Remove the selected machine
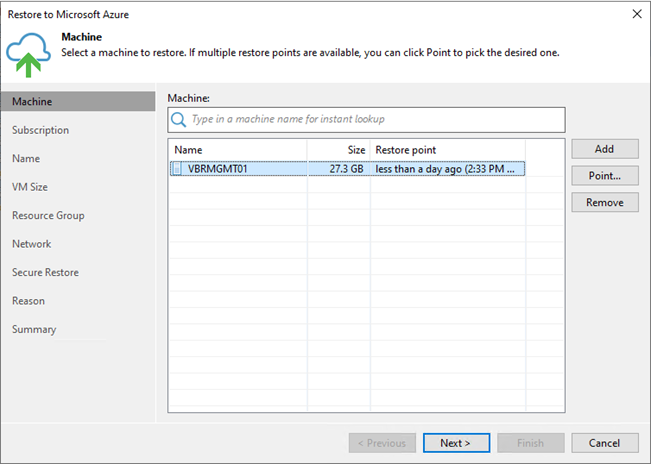 (604, 203)
